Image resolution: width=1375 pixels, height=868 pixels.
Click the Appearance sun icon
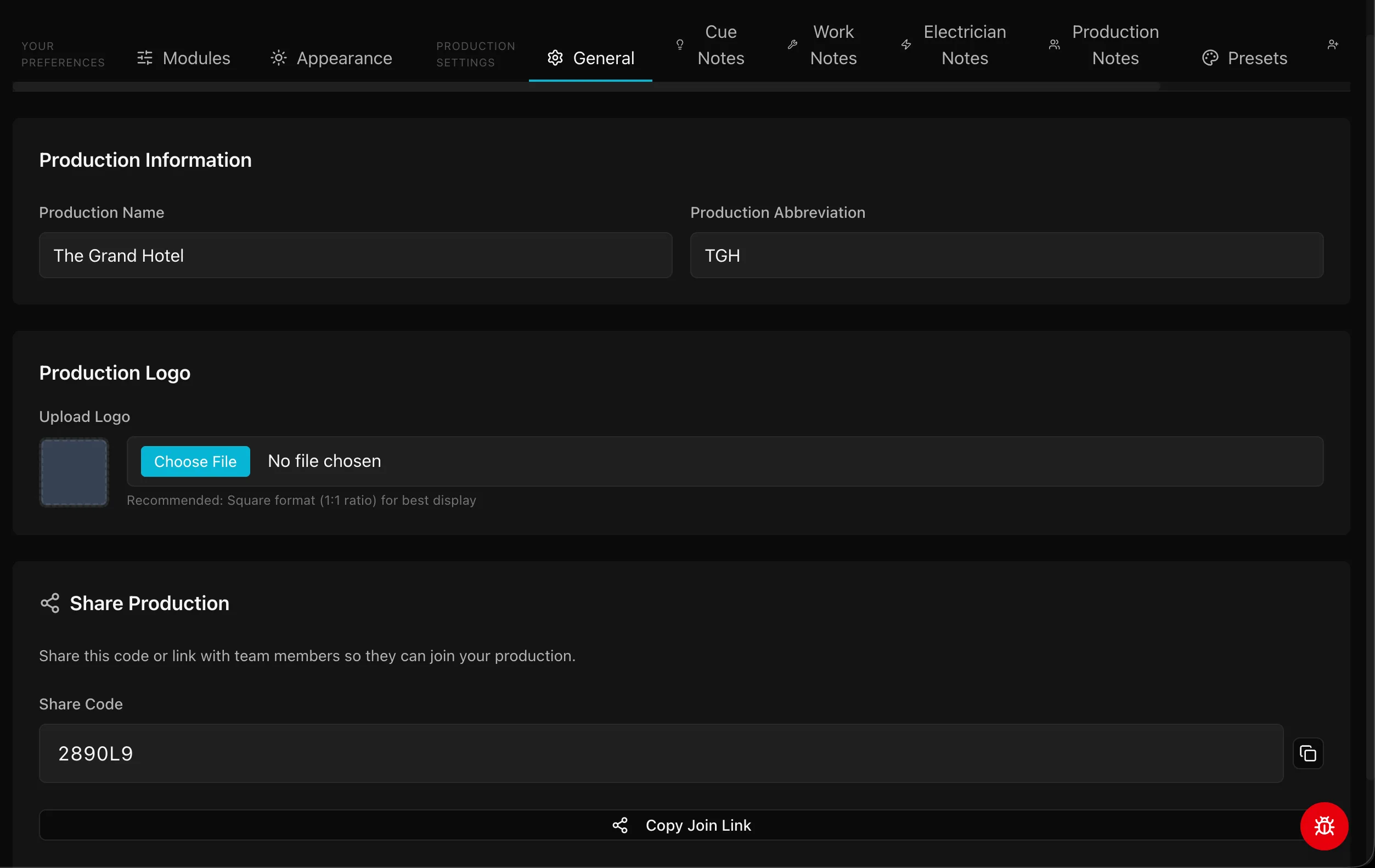click(279, 58)
